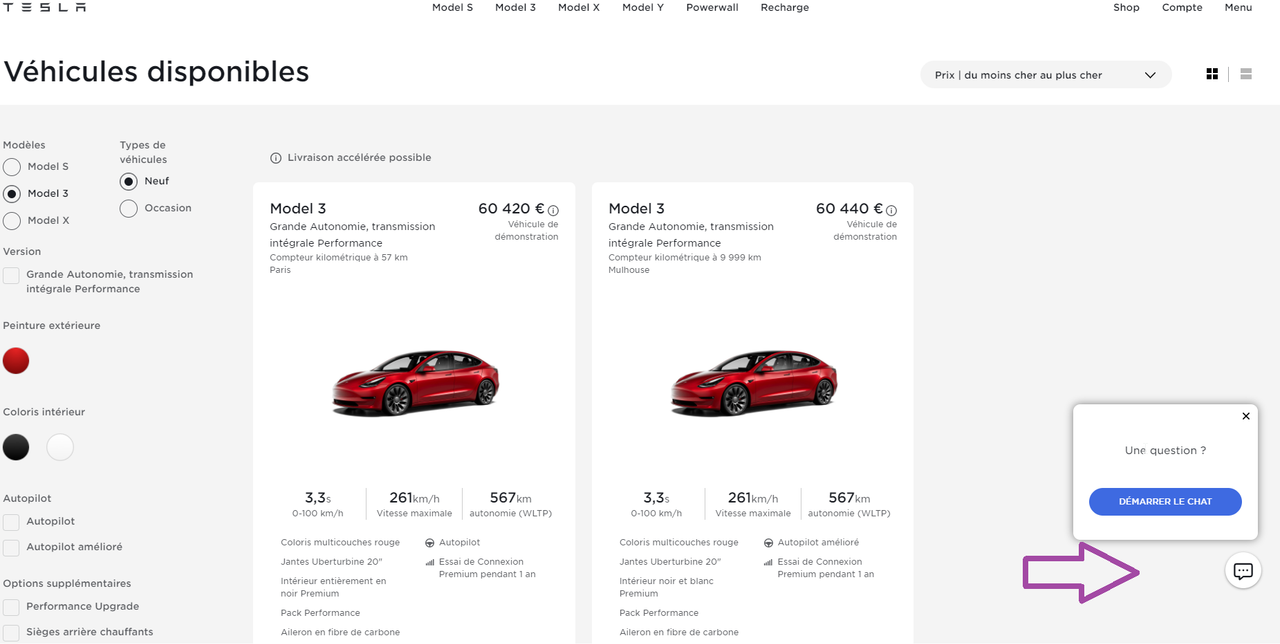The image size is (1280, 644).
Task: Click Autopilot amélioré icon in Mulhouse card
Action: (769, 543)
